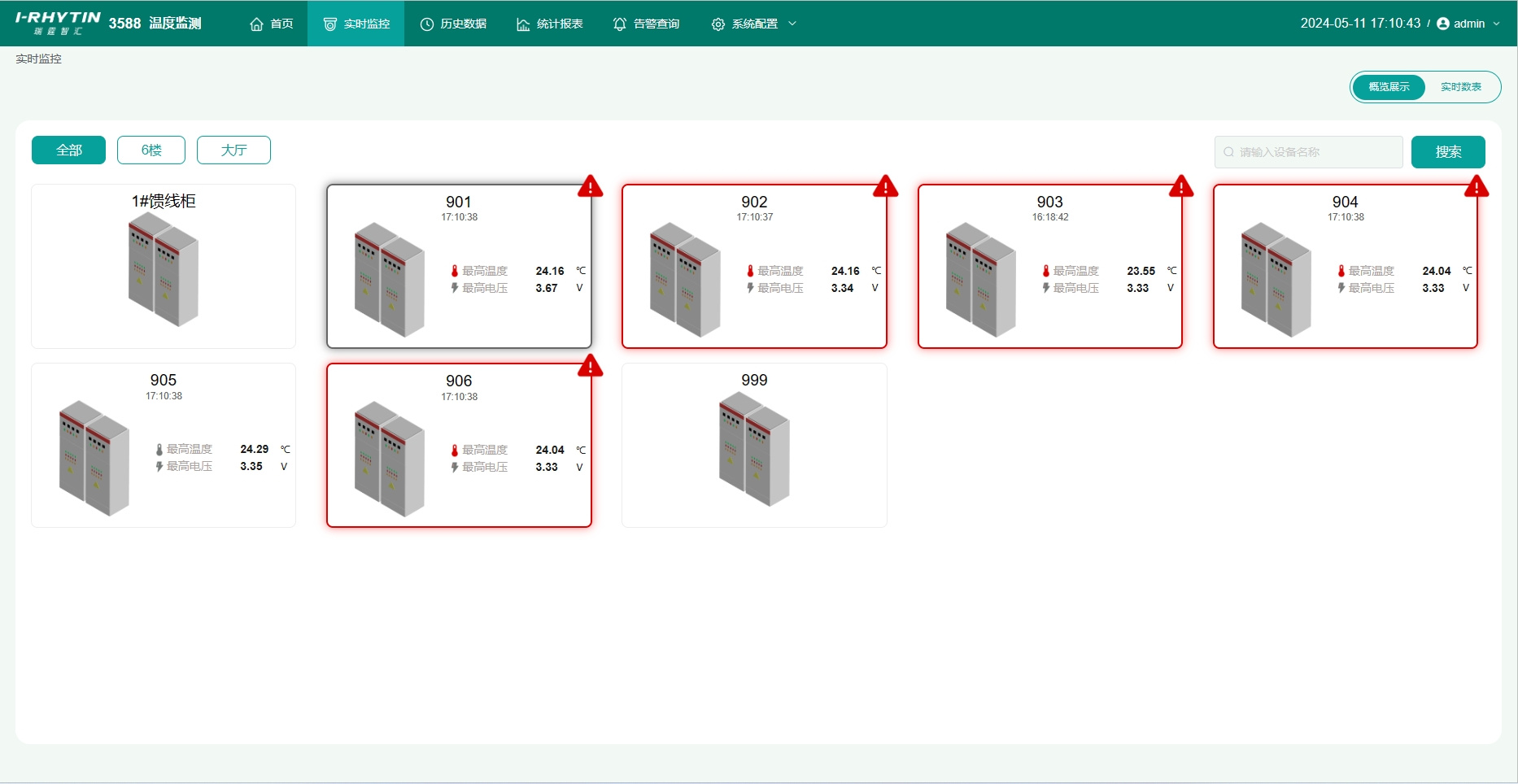Open the 历史数据 menu
1518x784 pixels.
tap(453, 24)
